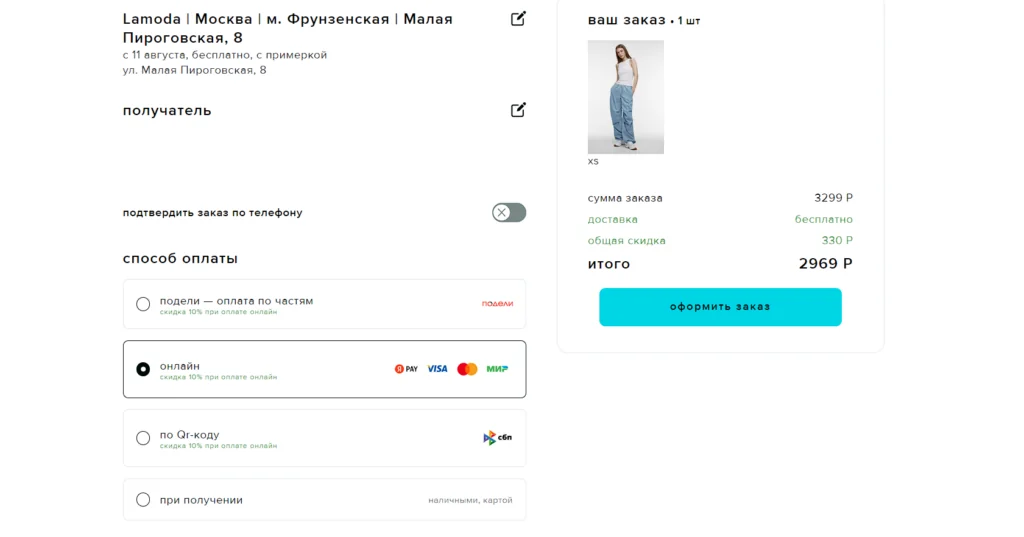The image size is (1024, 537).
Task: Click the наличными, картой label
Action: pos(470,500)
